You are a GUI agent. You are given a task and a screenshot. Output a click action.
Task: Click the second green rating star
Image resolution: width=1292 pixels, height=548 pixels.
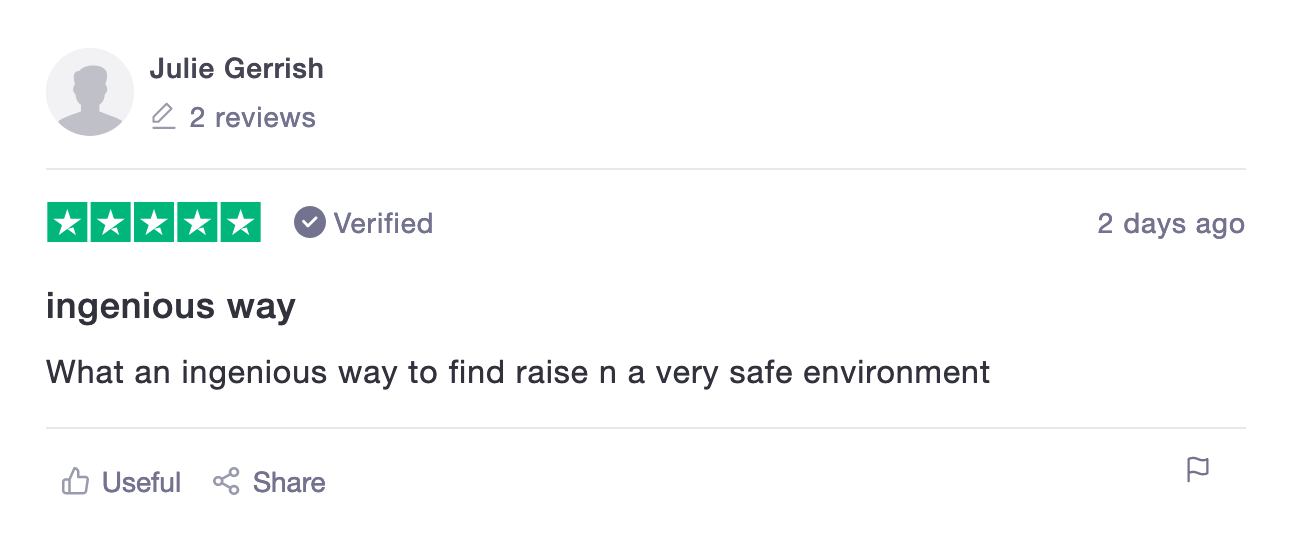pos(111,223)
